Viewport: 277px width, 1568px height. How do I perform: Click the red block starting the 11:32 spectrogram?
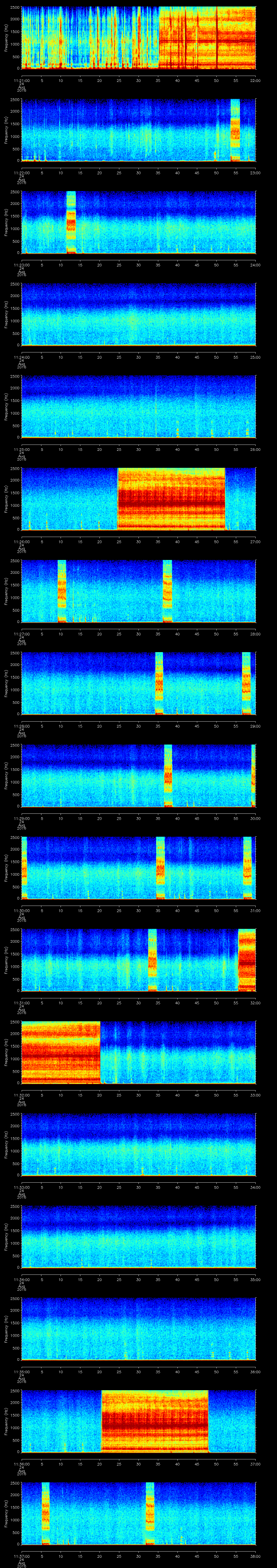(60, 1052)
